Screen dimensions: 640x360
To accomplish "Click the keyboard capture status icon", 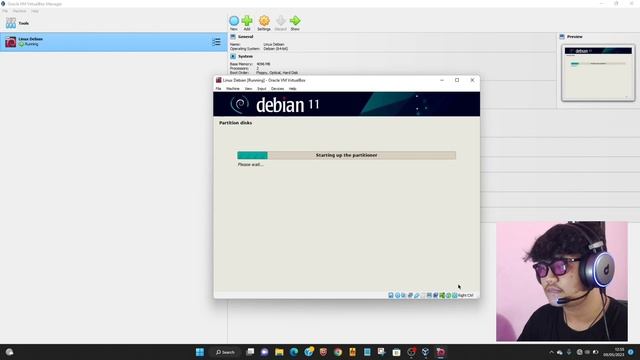I will coord(455,295).
